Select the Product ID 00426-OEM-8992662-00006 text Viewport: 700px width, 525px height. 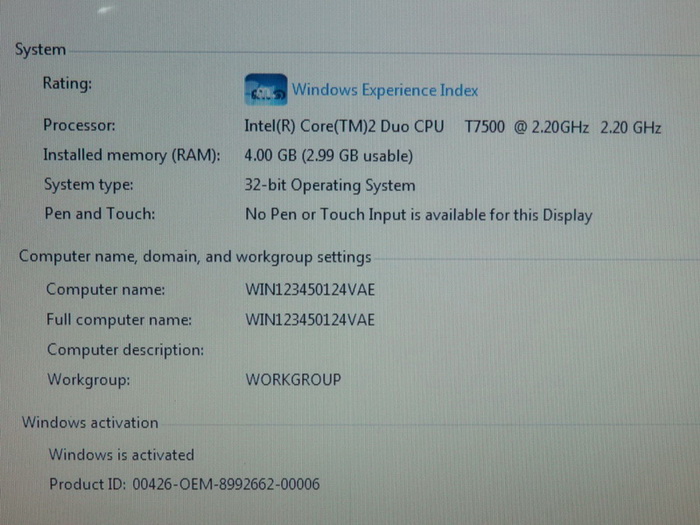(184, 484)
